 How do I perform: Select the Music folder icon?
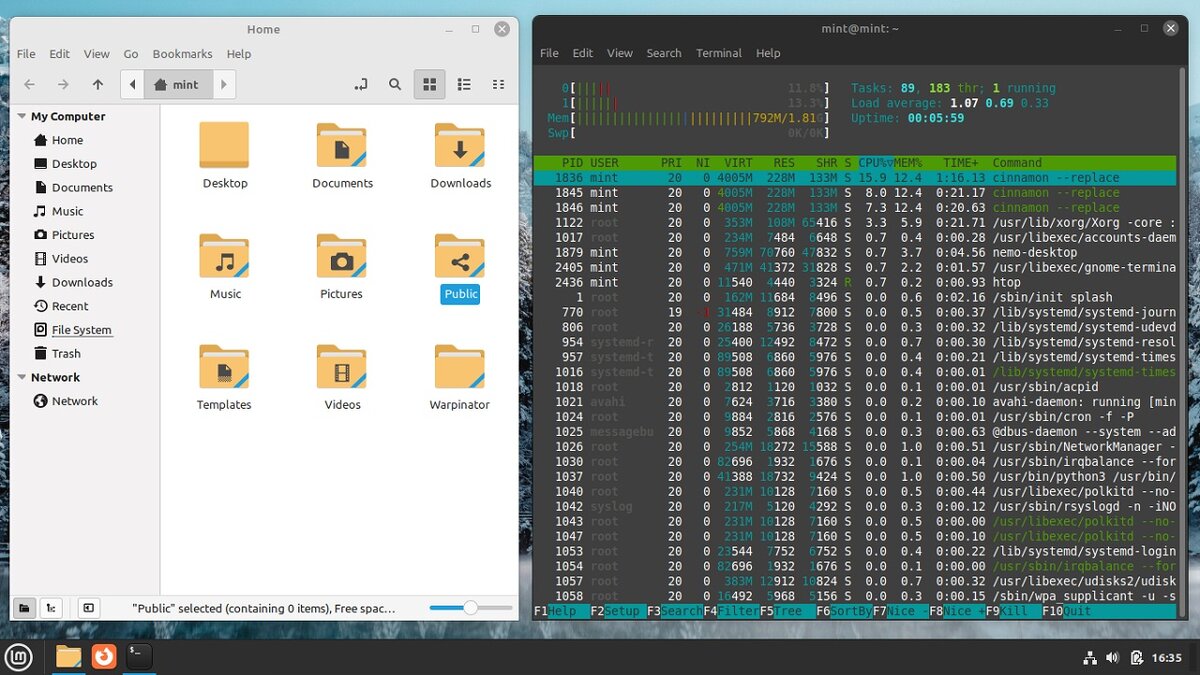[x=224, y=256]
